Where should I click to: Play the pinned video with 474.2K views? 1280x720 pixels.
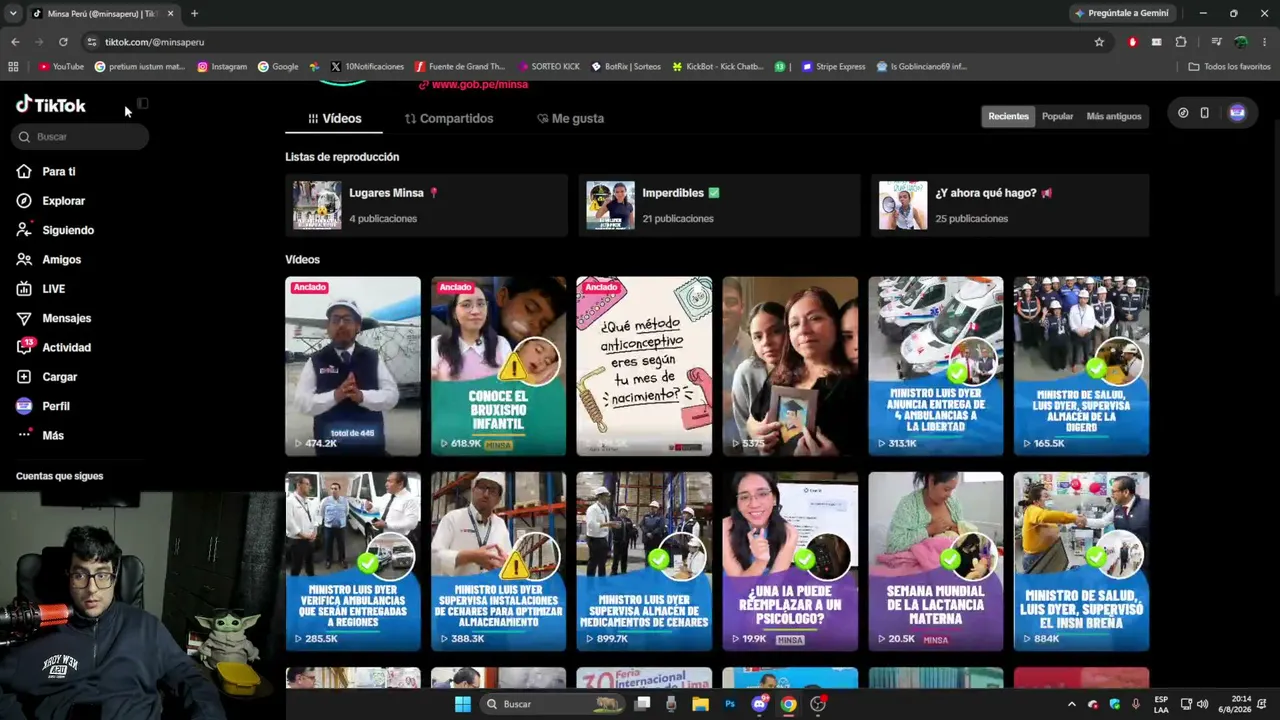click(353, 366)
